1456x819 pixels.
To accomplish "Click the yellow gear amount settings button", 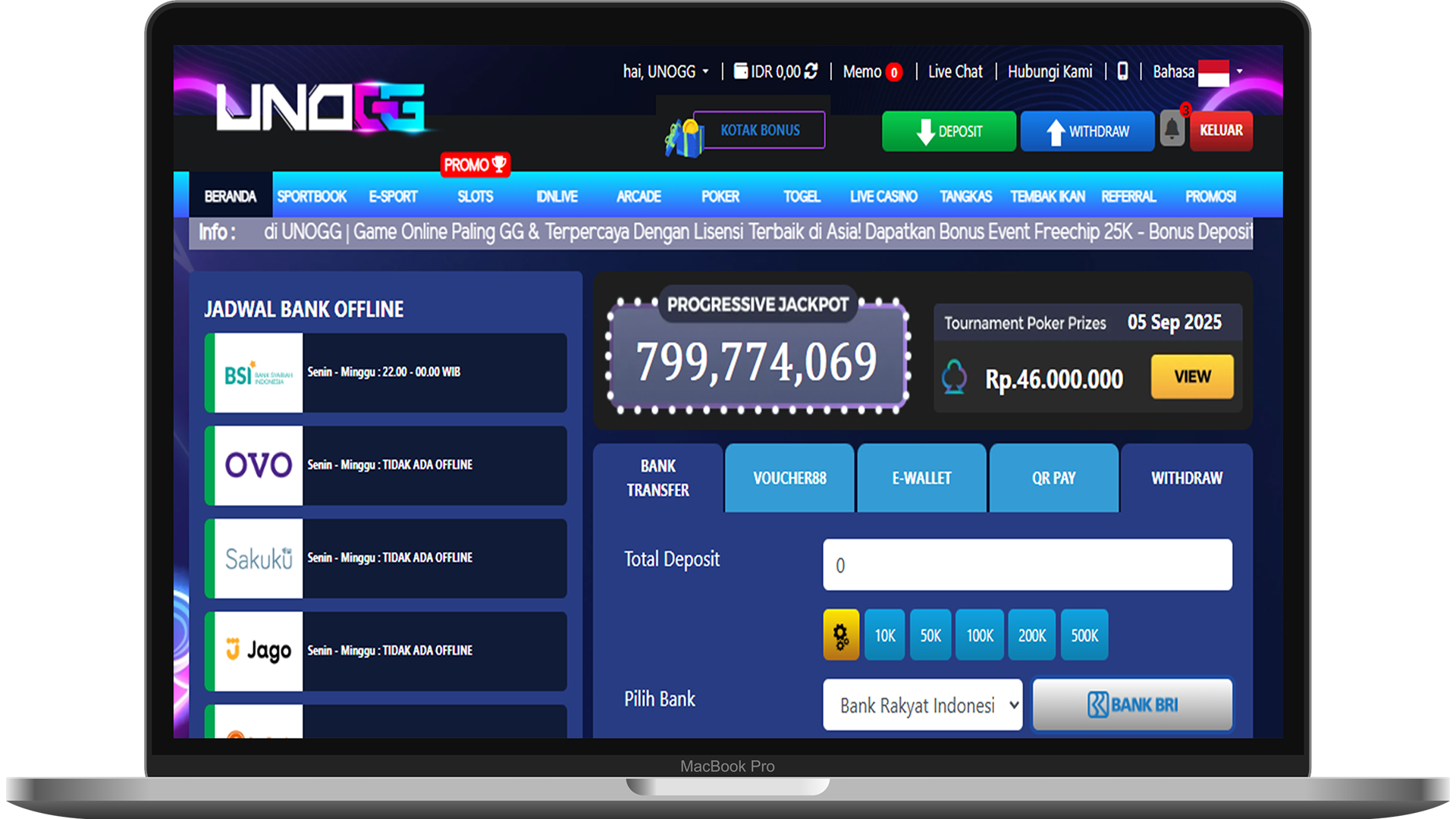I will 841,635.
